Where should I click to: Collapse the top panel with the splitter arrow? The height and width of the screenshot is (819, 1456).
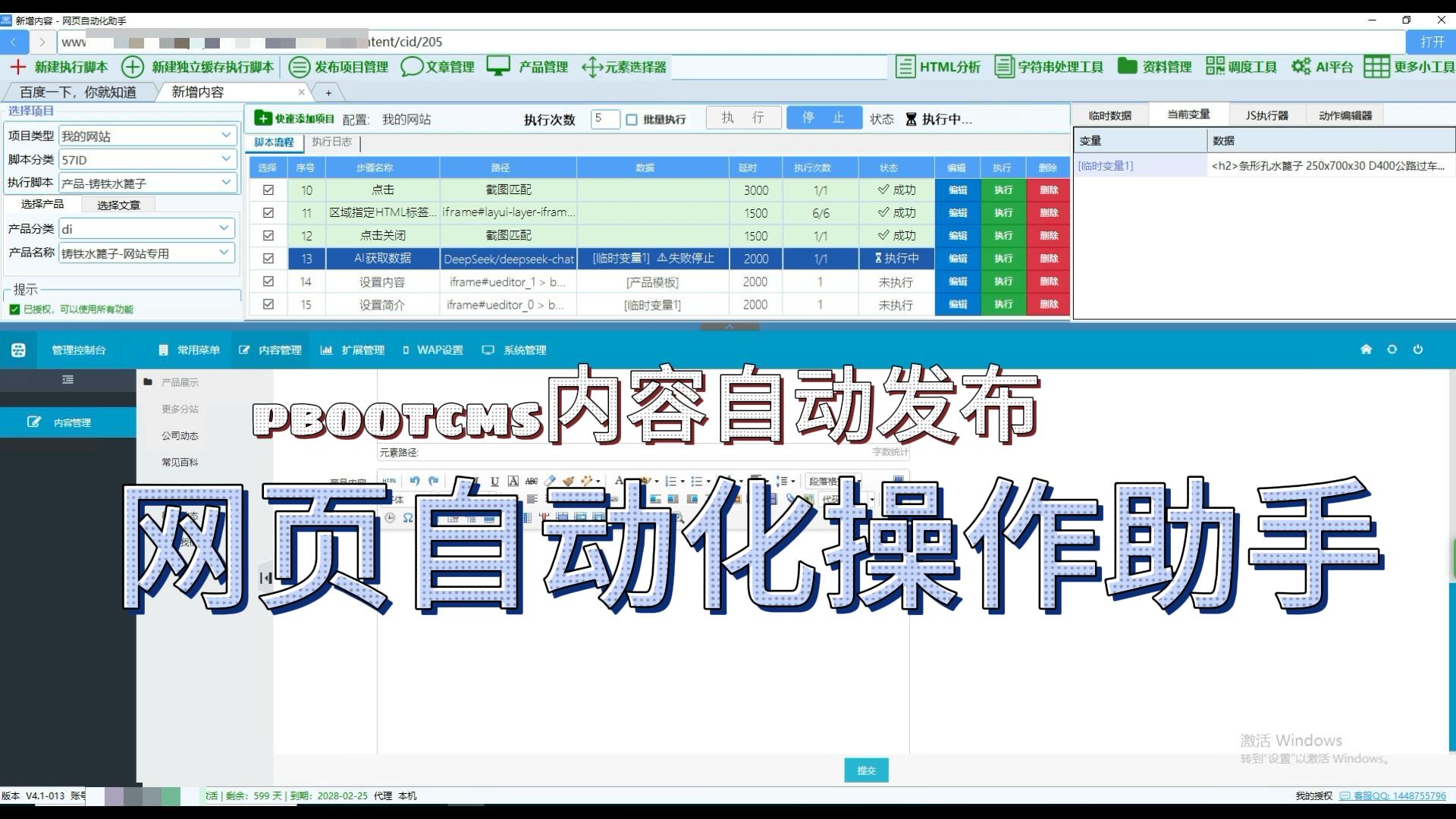(730, 326)
